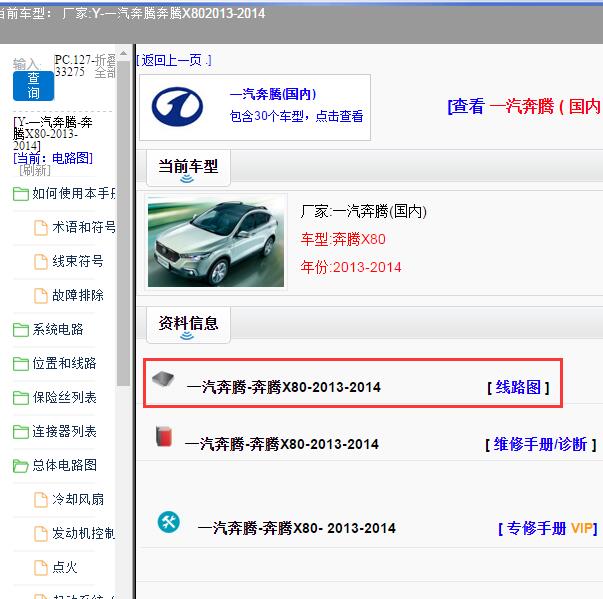Screen dimensions: 603x599
Task: Click the 一汽奔腾-奔腾X80-2013-2014 repair manual row text
Action: 282,444
